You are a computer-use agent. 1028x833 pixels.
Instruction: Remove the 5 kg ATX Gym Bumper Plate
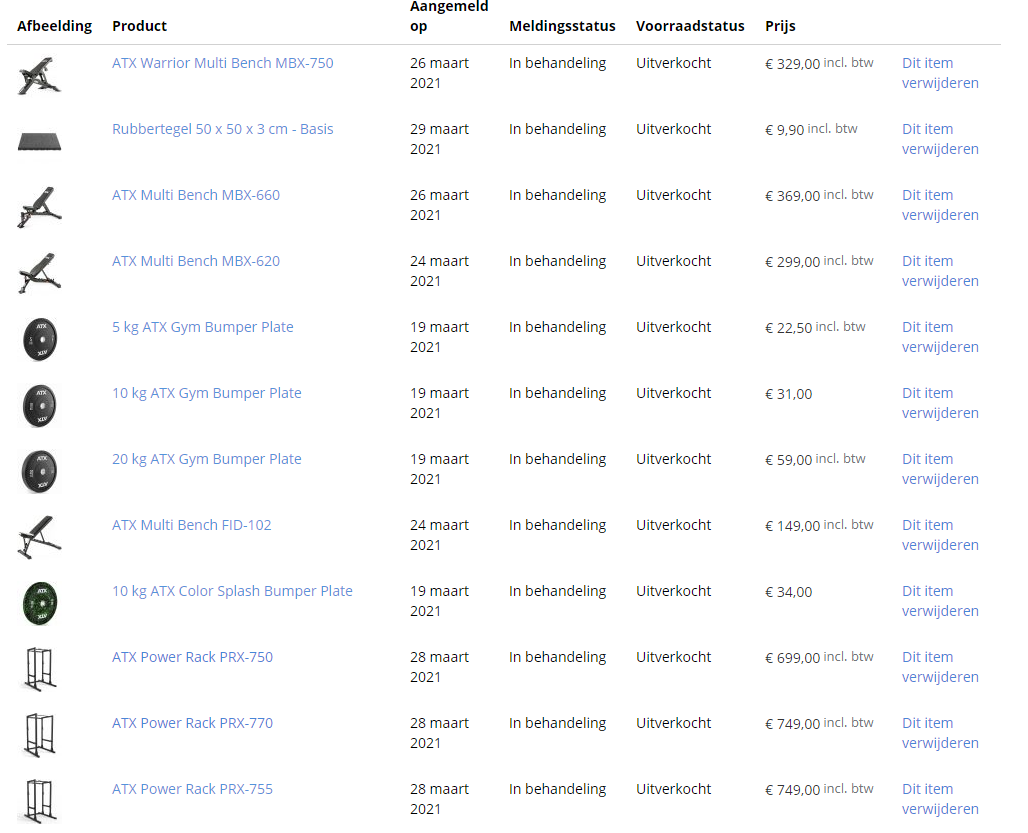tap(939, 337)
